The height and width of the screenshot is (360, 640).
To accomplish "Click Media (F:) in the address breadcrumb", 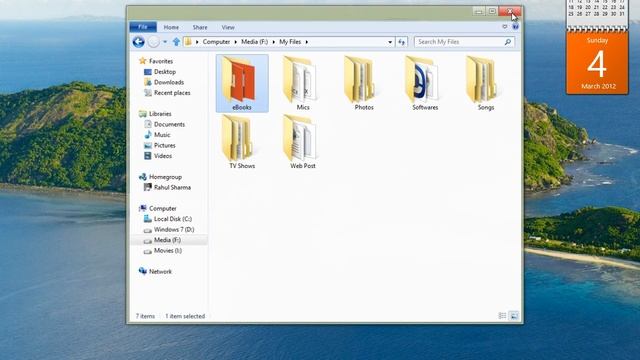I will (254, 42).
